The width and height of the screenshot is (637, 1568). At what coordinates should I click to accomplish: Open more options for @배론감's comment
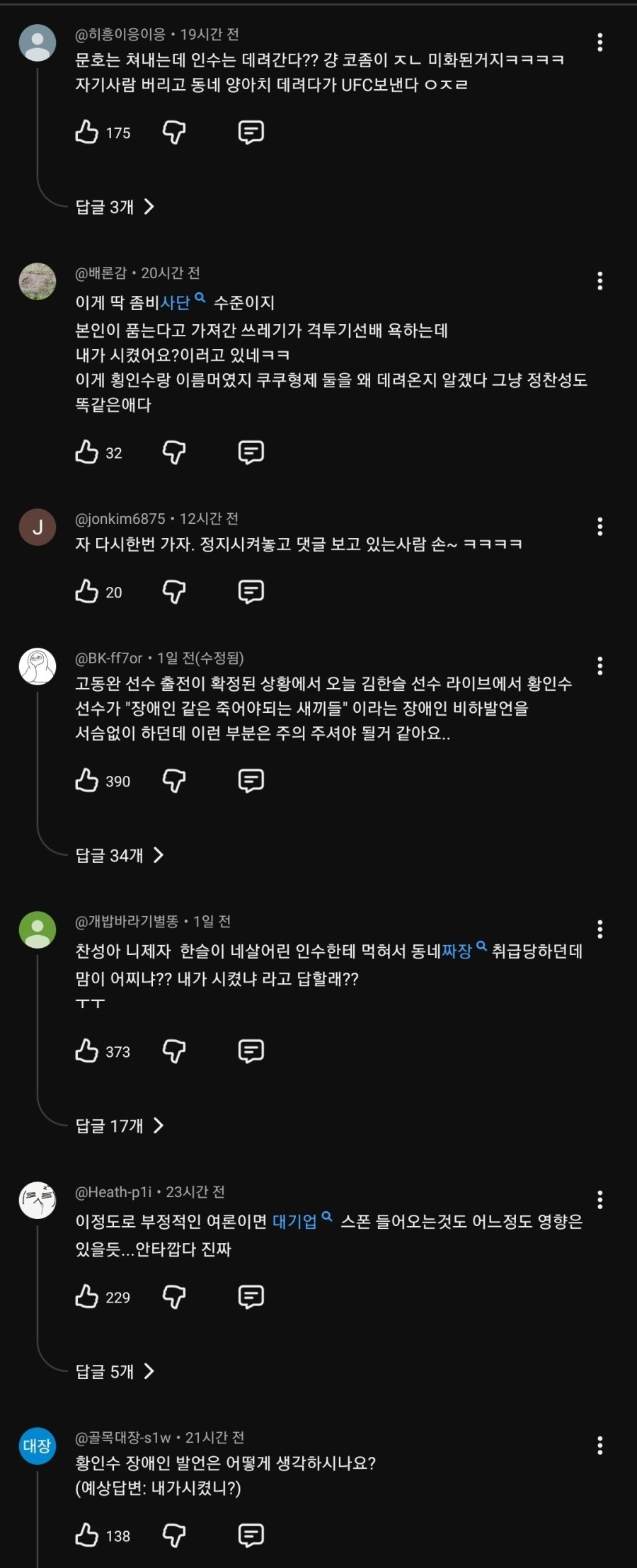click(x=599, y=281)
